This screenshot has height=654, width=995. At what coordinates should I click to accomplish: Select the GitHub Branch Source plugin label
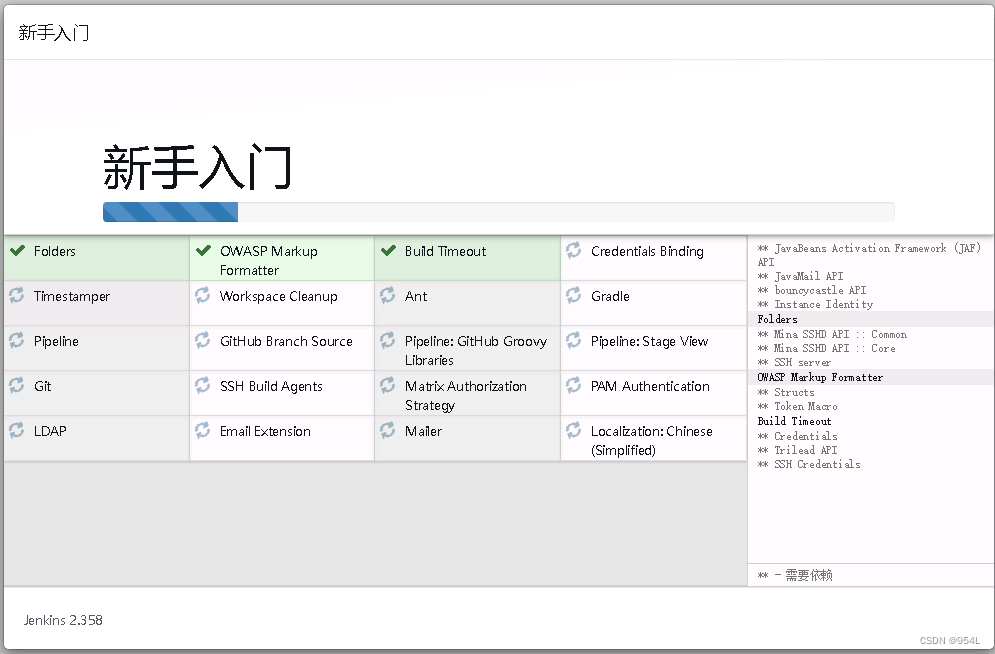pos(286,341)
